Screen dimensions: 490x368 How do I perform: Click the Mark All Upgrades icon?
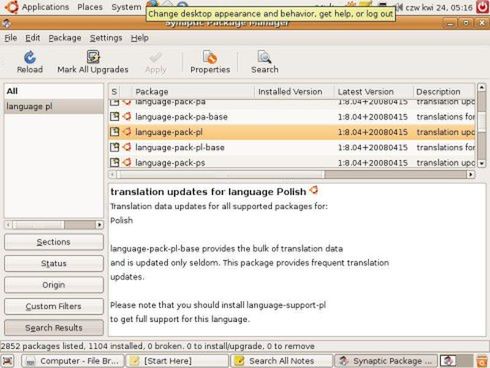(93, 57)
